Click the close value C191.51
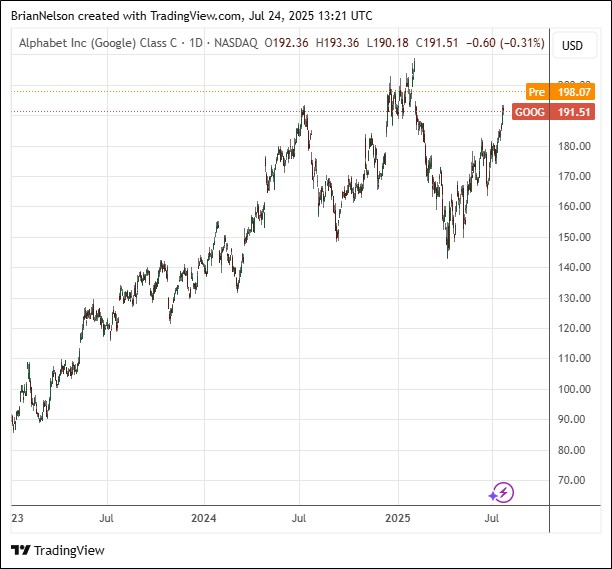612x569 pixels. pyautogui.click(x=437, y=43)
